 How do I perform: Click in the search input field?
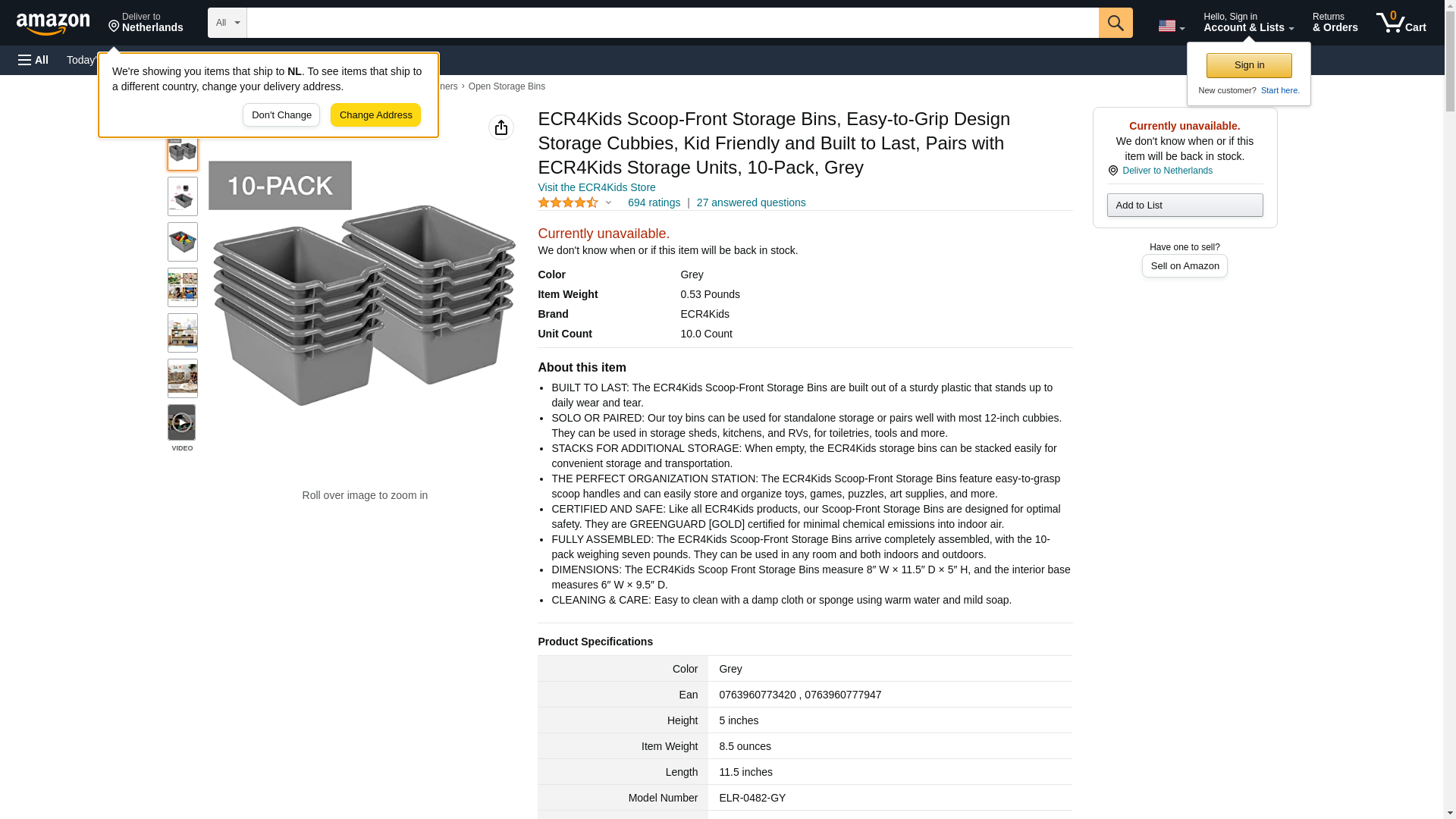coord(672,23)
